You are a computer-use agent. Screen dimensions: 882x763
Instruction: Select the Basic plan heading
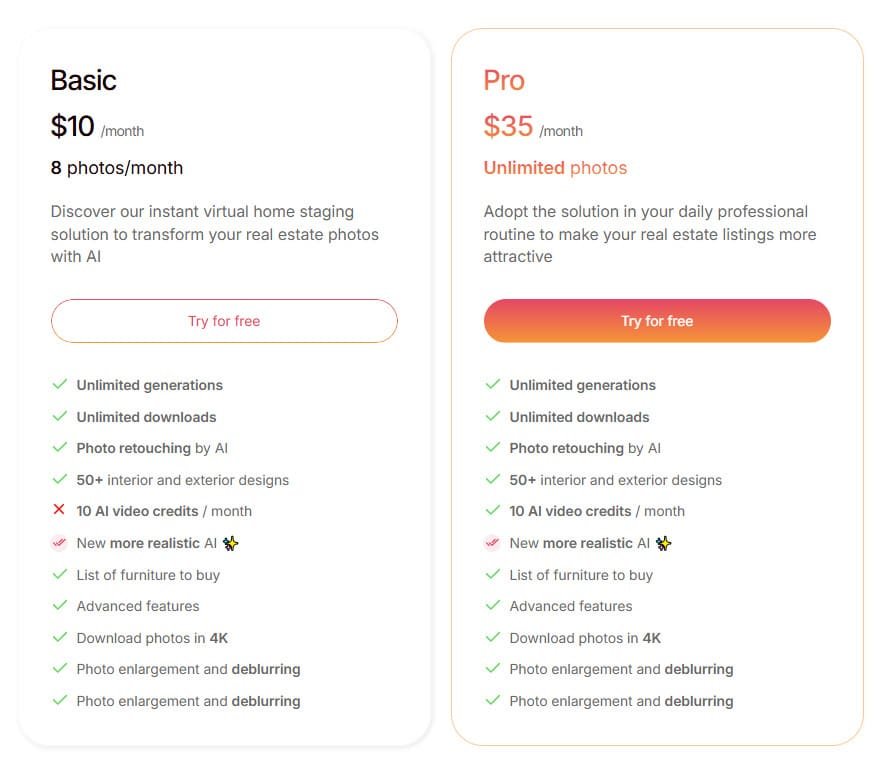tap(84, 81)
